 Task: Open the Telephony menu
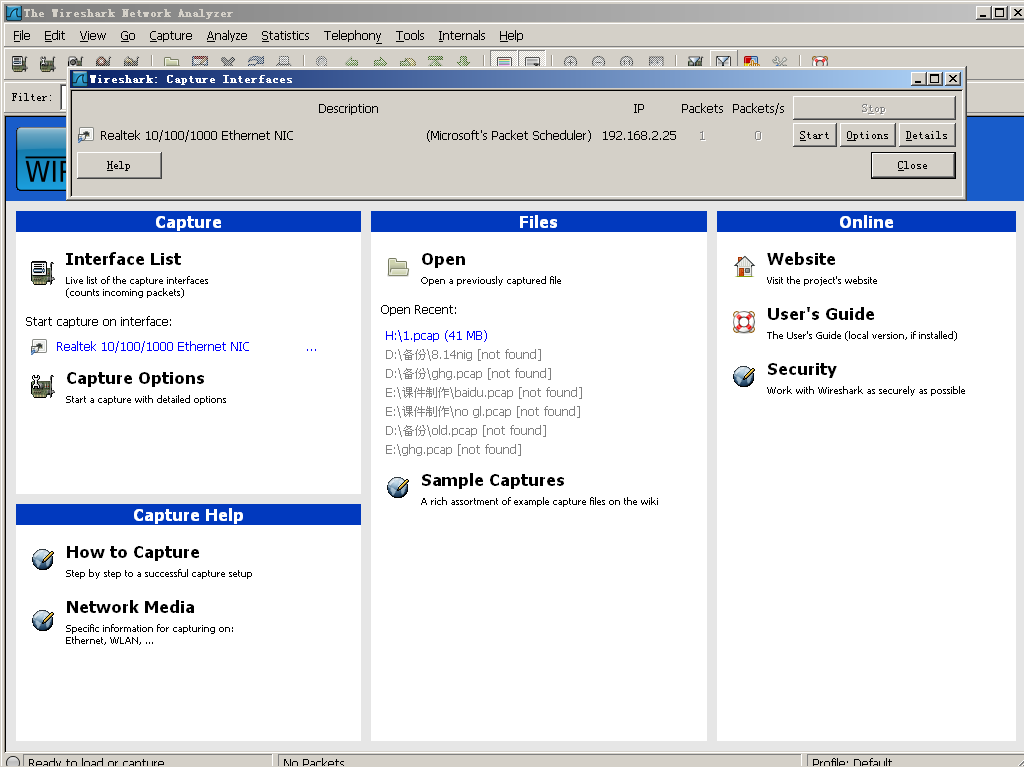tap(352, 36)
